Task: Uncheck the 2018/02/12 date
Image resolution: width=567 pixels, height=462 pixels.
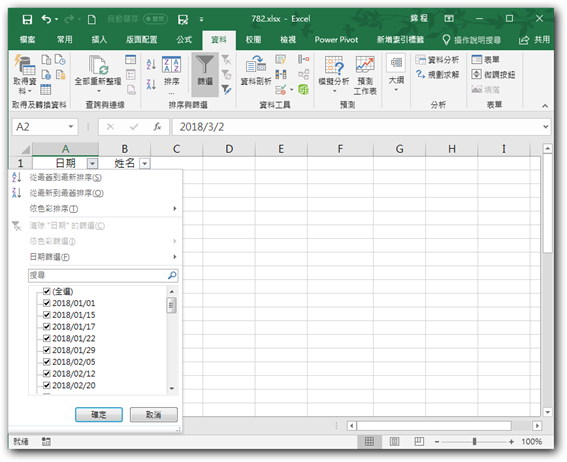Action: [x=46, y=373]
